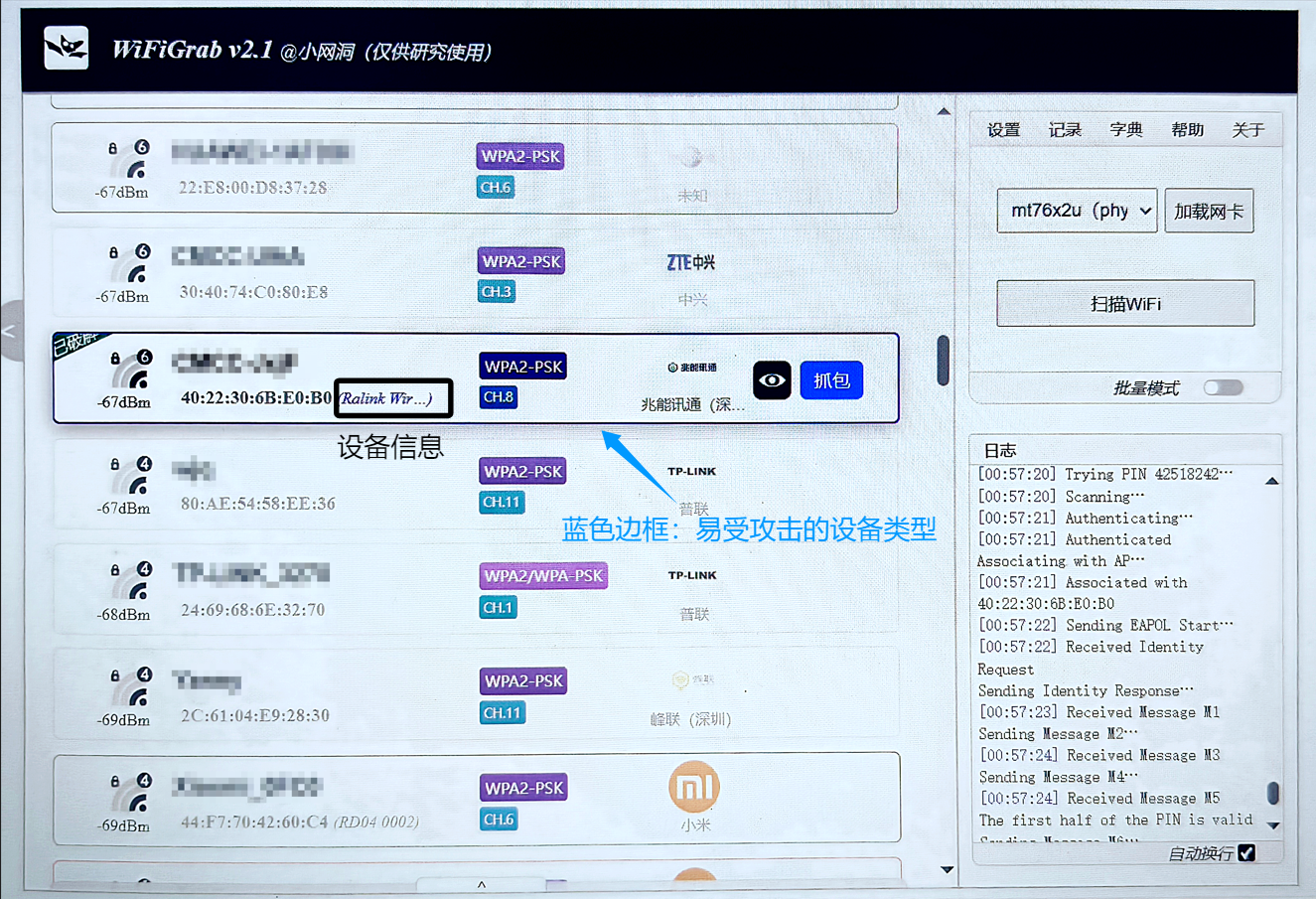Click signal icon of 44:F7:70:42:60:C4 network

pos(131,791)
